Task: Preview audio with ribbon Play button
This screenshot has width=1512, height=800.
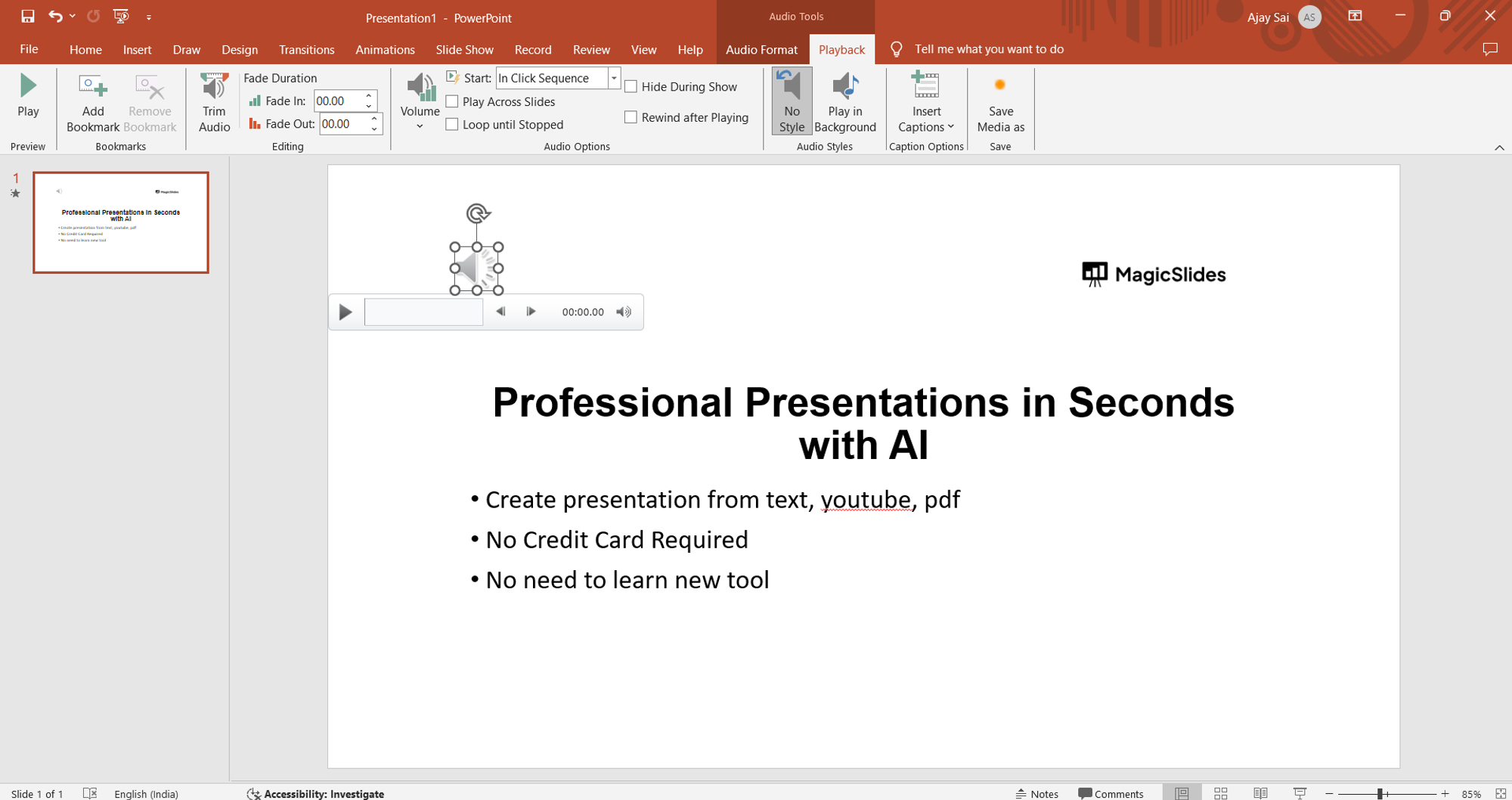Action: (x=28, y=96)
